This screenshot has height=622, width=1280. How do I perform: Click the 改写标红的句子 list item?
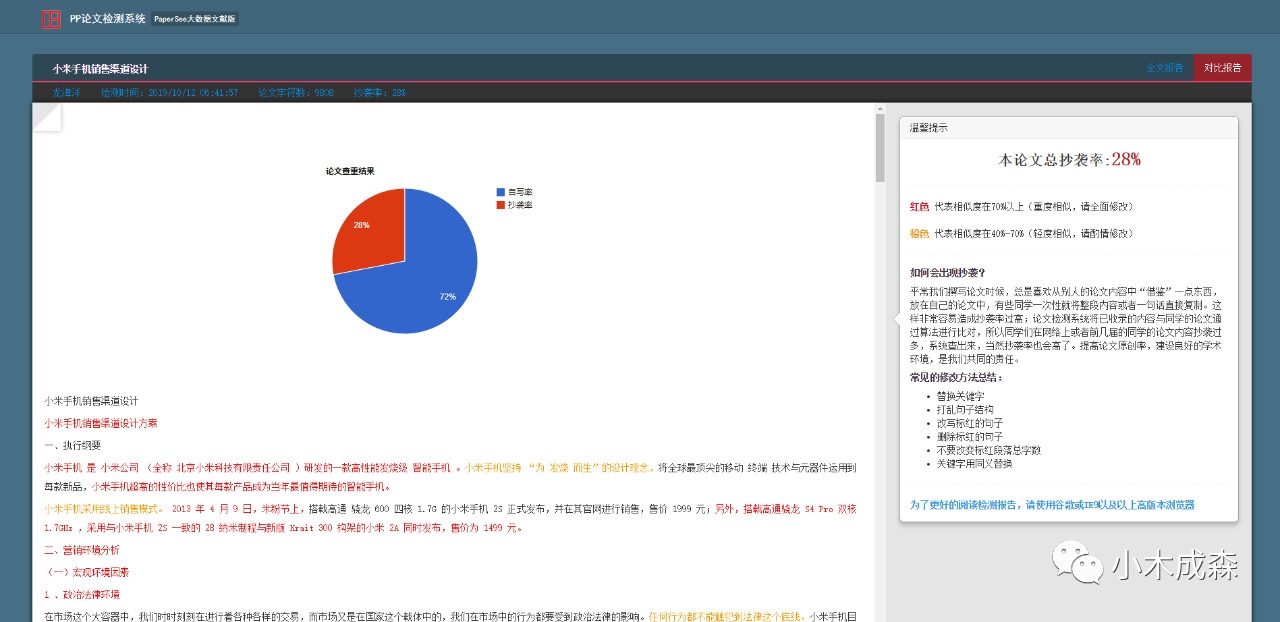point(970,423)
